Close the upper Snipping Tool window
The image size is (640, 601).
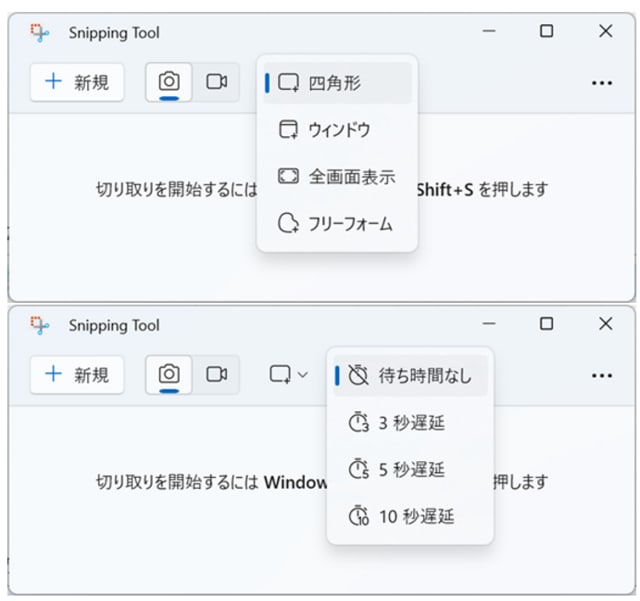click(606, 31)
